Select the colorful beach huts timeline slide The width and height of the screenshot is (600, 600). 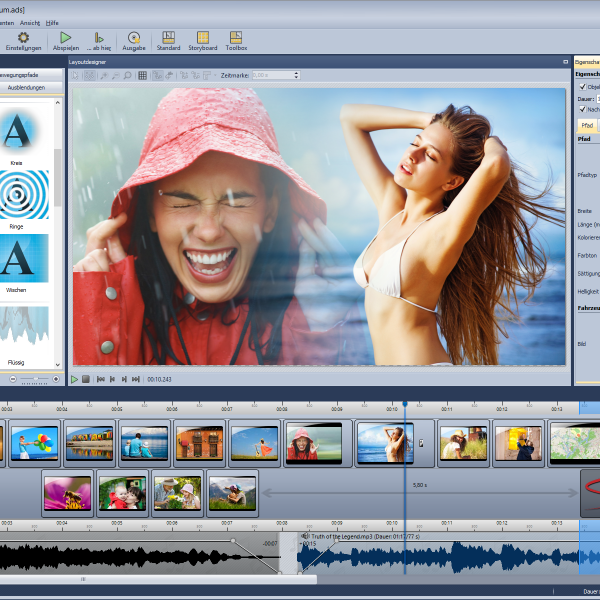[89, 443]
